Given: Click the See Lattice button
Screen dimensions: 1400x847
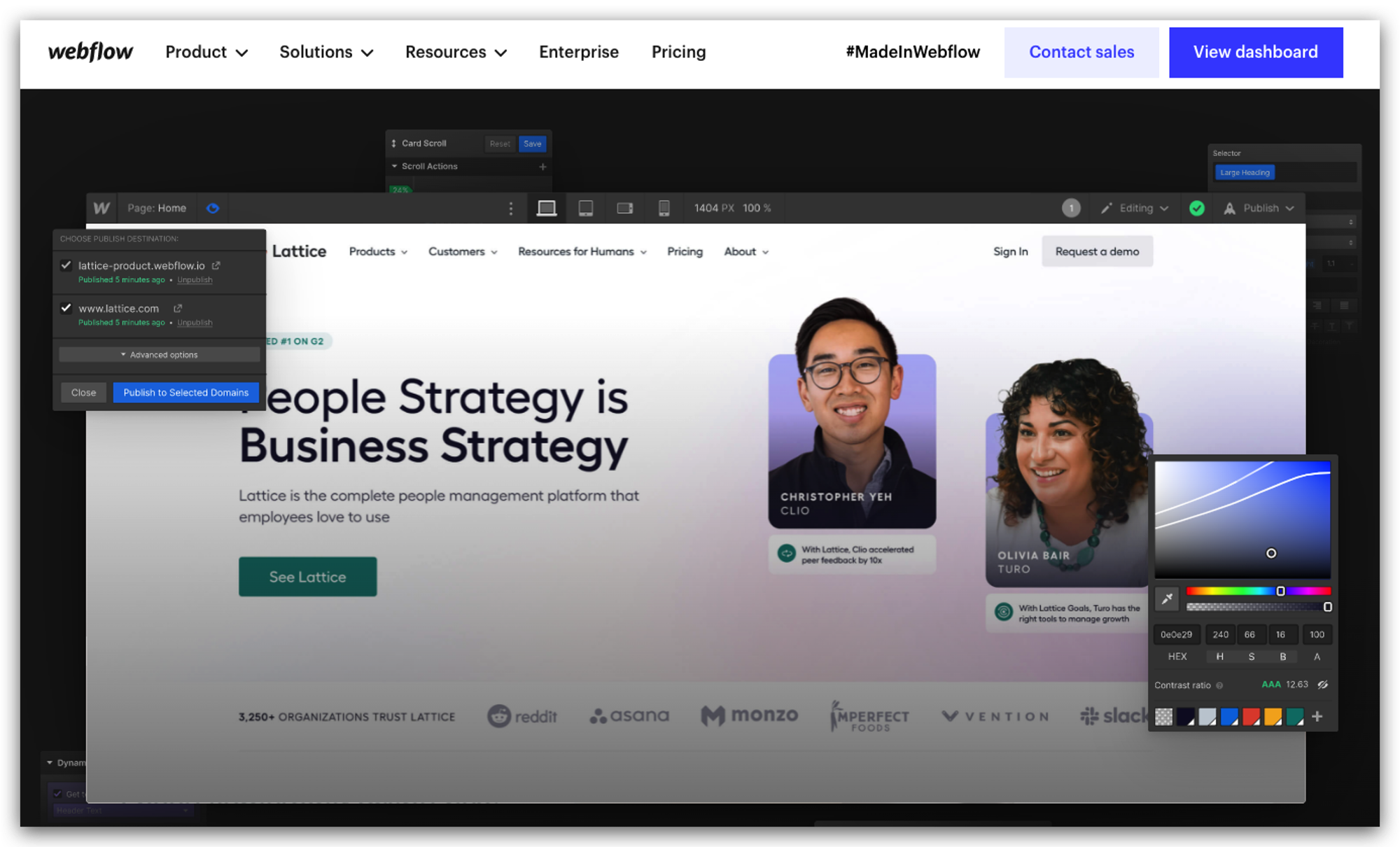Looking at the screenshot, I should tap(308, 577).
